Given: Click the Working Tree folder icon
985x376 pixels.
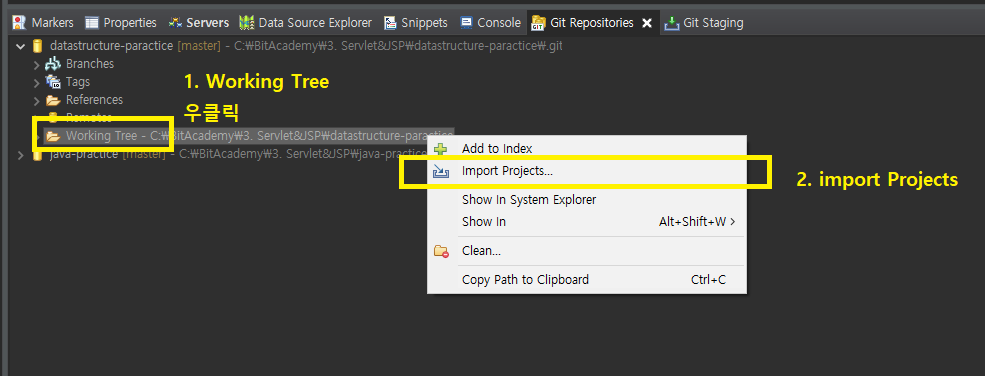Looking at the screenshot, I should tap(53, 136).
